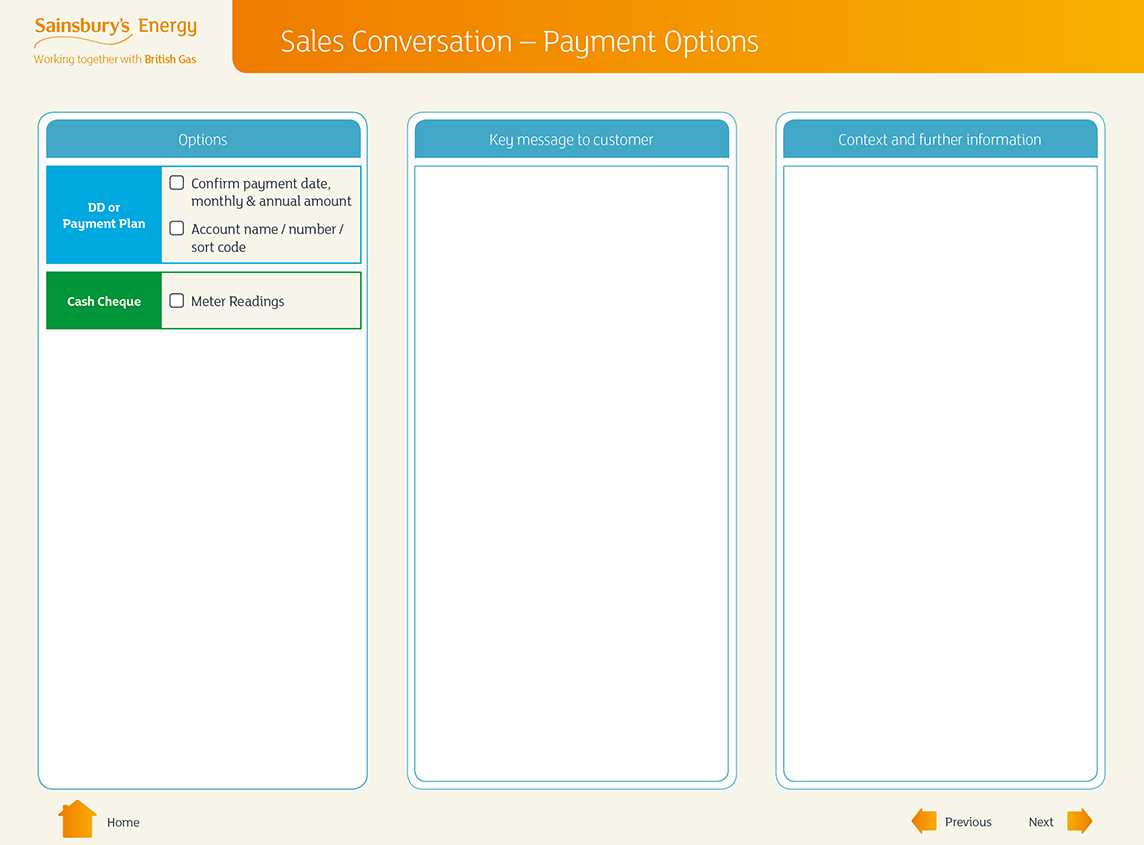Image resolution: width=1144 pixels, height=845 pixels.
Task: Click the Options panel header
Action: click(x=203, y=140)
